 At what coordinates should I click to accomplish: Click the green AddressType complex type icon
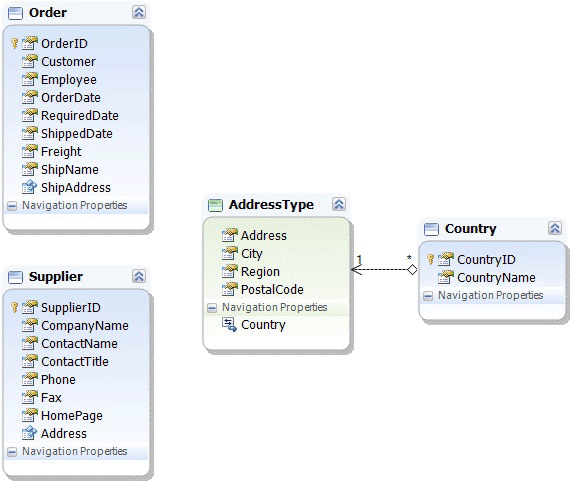[215, 205]
